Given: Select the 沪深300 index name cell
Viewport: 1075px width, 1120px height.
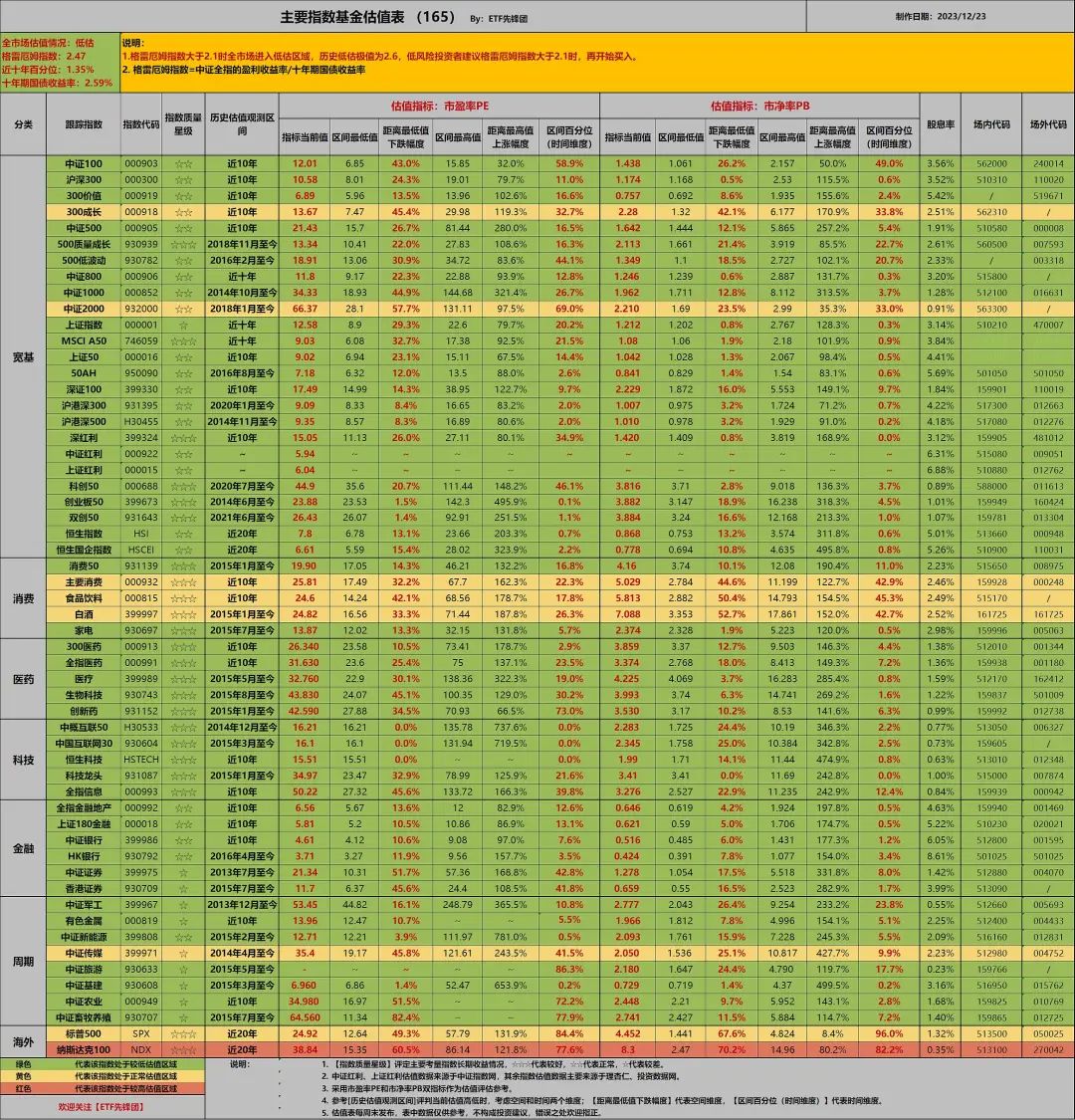Looking at the screenshot, I should (x=84, y=180).
